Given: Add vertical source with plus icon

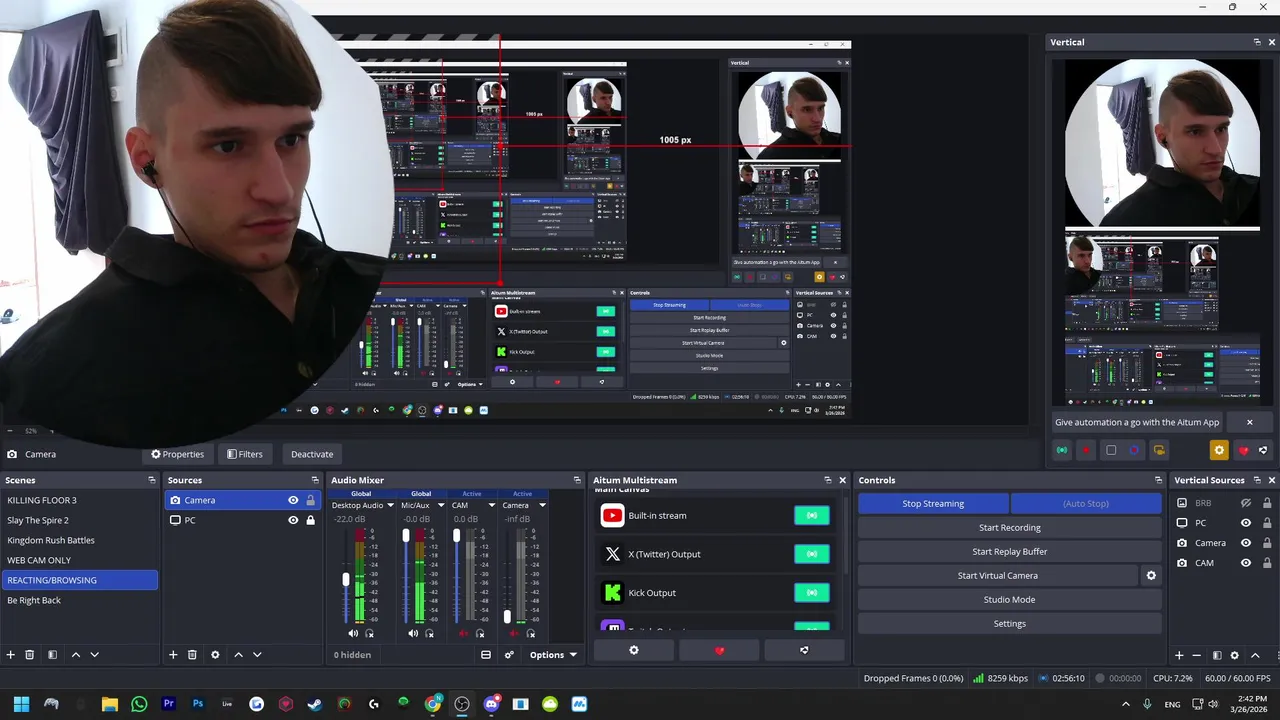Looking at the screenshot, I should point(1179,655).
